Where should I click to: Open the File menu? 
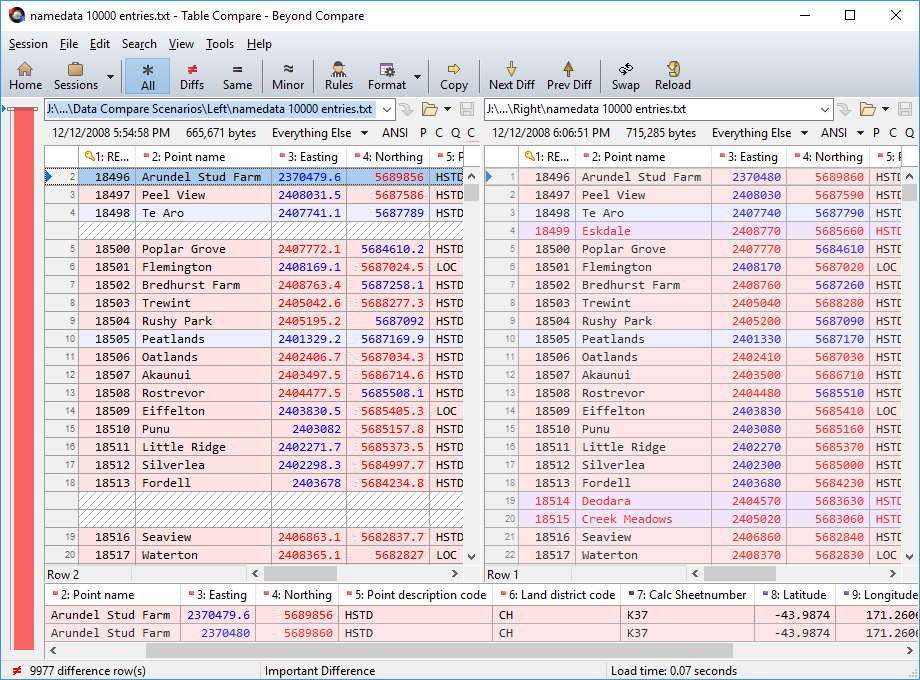click(69, 44)
